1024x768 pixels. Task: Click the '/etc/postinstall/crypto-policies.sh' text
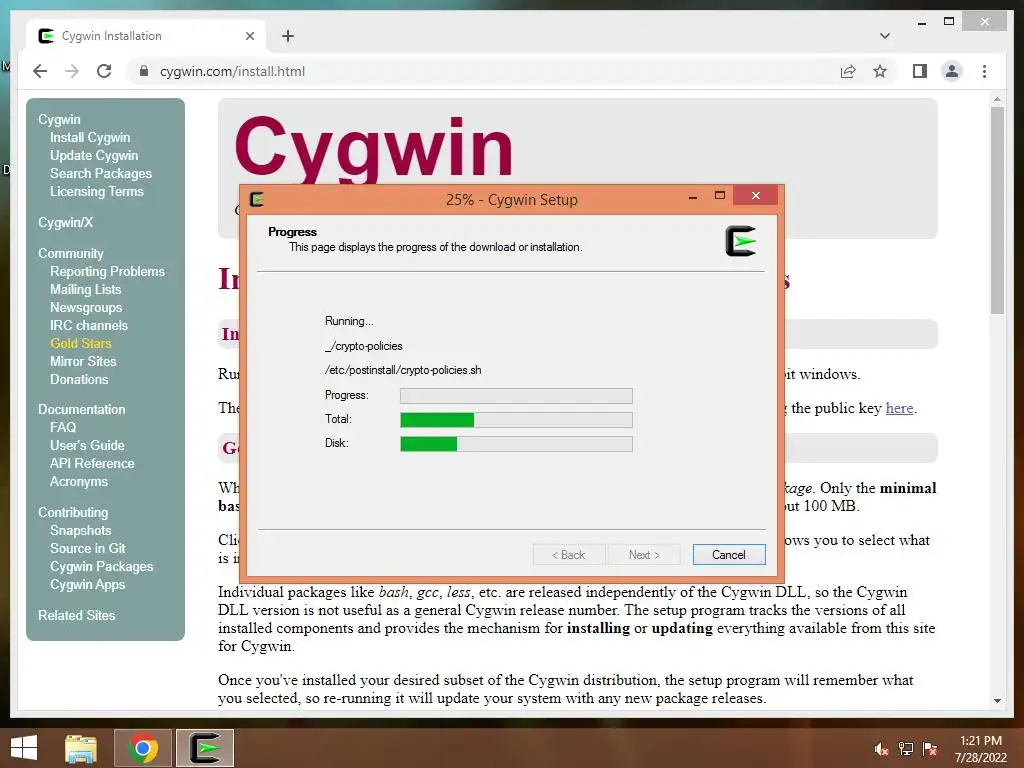click(x=403, y=370)
